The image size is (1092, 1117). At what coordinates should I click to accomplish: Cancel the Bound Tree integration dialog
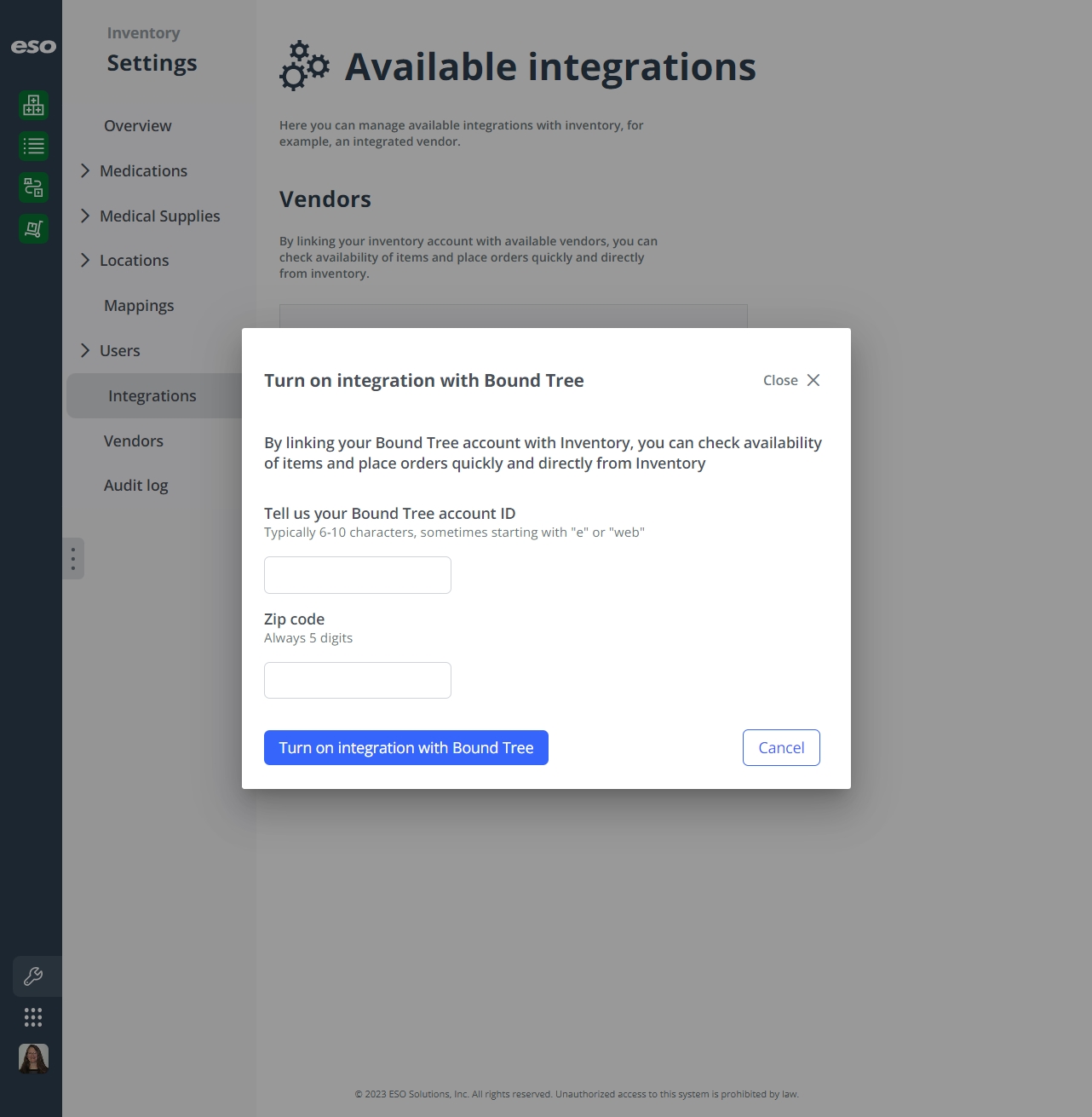781,748
